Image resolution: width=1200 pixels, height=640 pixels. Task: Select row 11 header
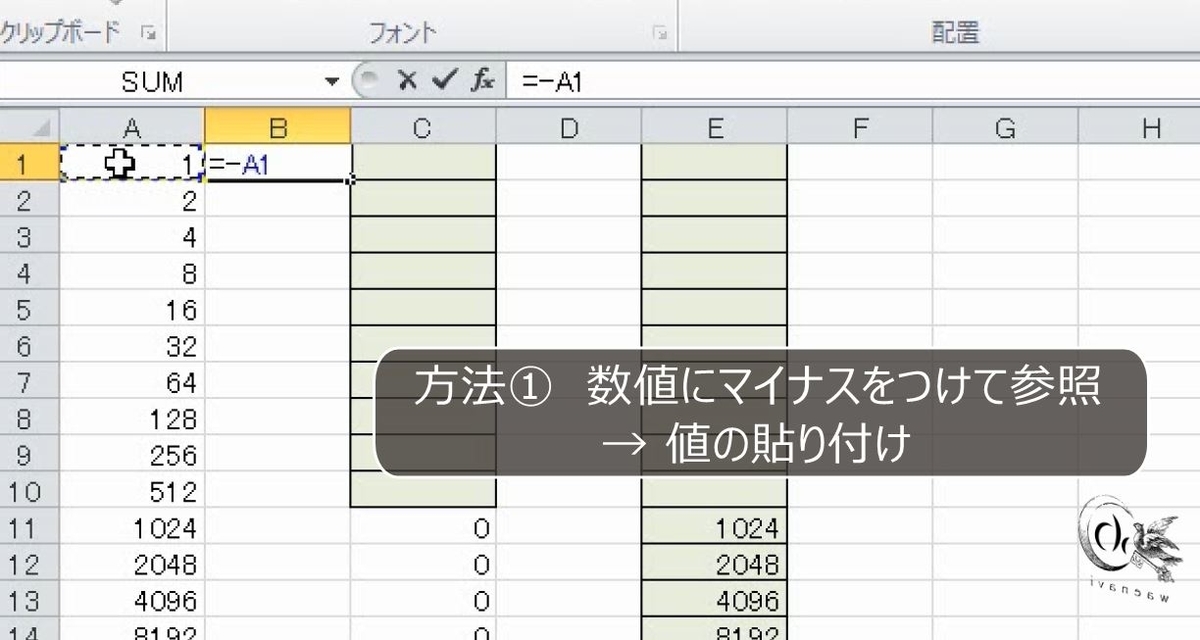click(x=30, y=526)
